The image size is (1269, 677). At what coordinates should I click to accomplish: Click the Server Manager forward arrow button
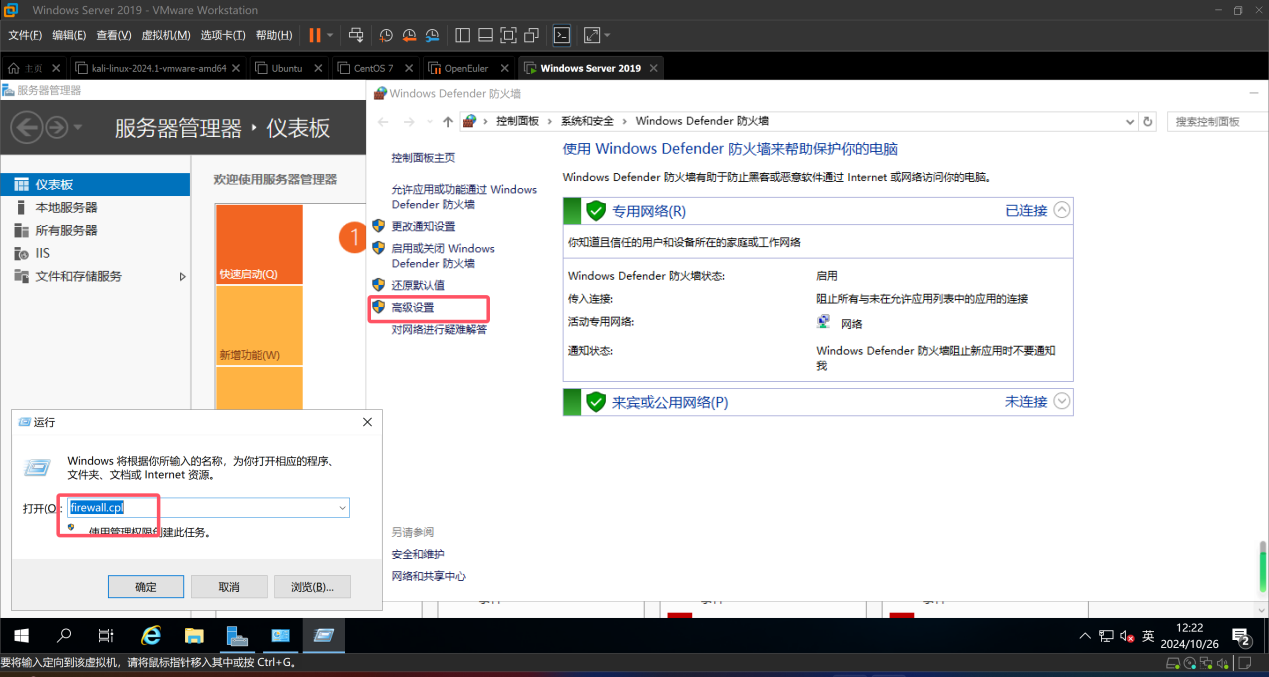(56, 127)
